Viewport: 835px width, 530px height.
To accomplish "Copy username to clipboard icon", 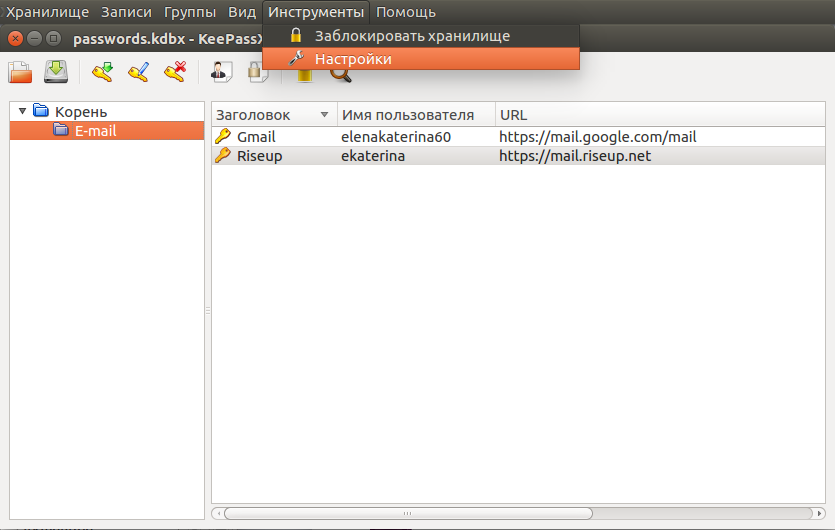I will click(222, 72).
